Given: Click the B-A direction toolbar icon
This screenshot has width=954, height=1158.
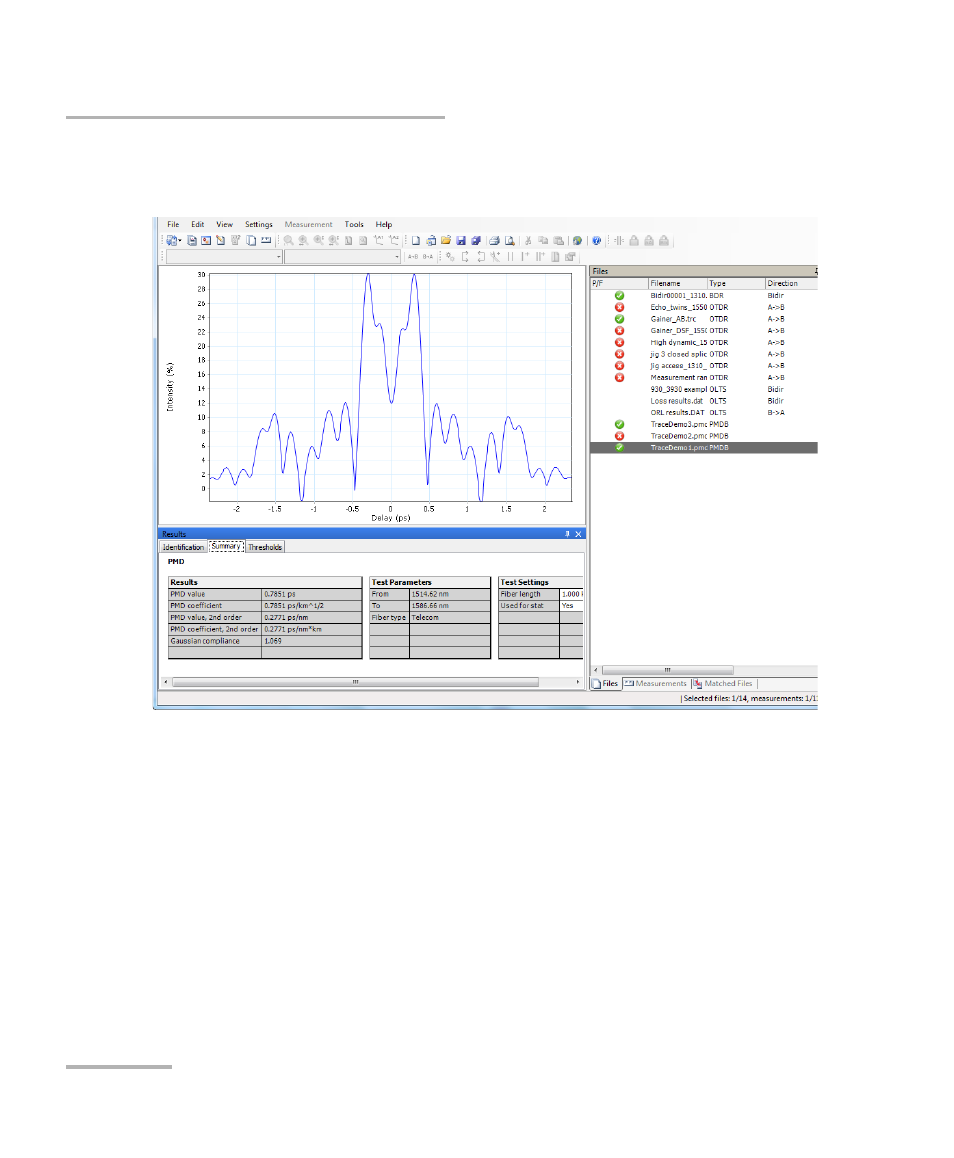Looking at the screenshot, I should pyautogui.click(x=428, y=257).
